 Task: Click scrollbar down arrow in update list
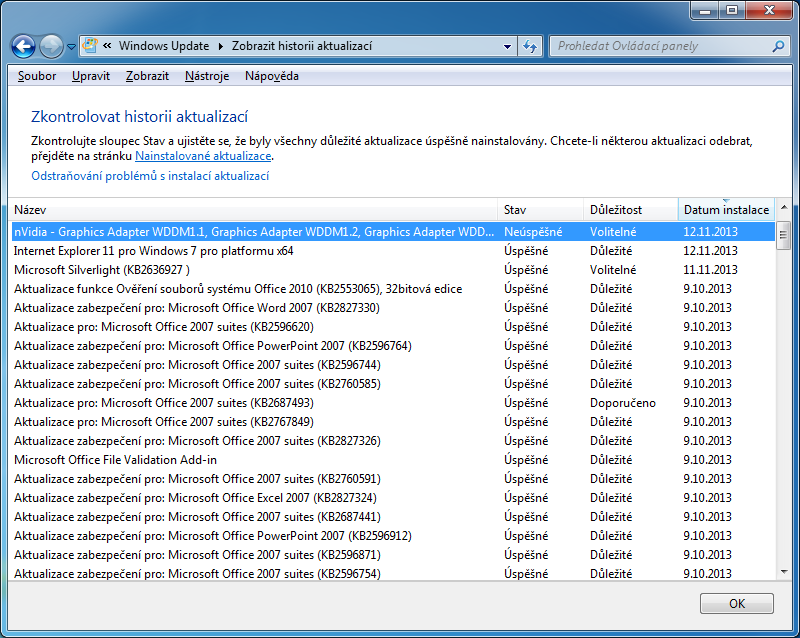pyautogui.click(x=783, y=570)
